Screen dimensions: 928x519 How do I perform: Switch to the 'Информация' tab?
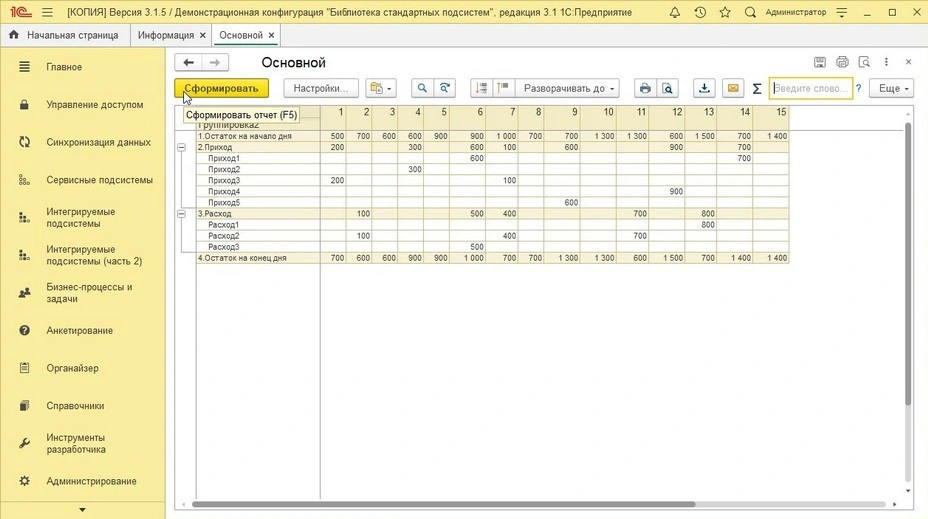tap(166, 35)
